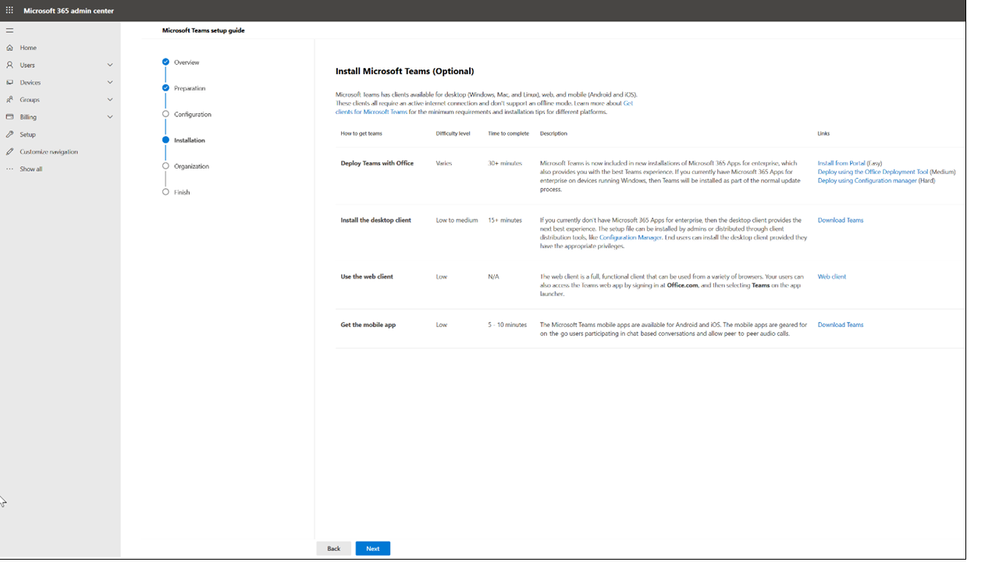The image size is (999, 562).
Task: Click the Next button
Action: (x=373, y=548)
